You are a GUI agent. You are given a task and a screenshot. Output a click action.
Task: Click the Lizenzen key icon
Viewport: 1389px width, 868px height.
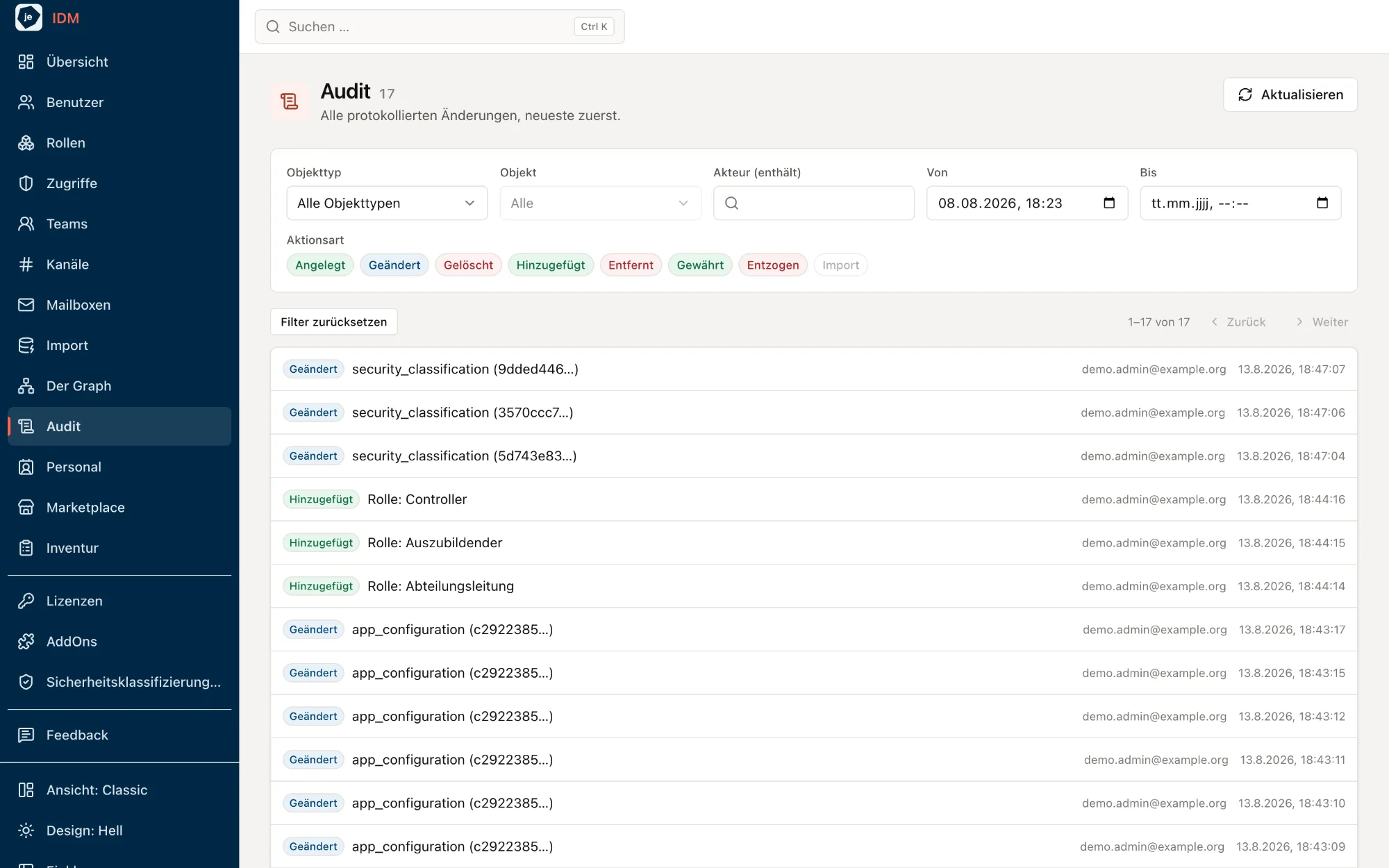coord(26,601)
